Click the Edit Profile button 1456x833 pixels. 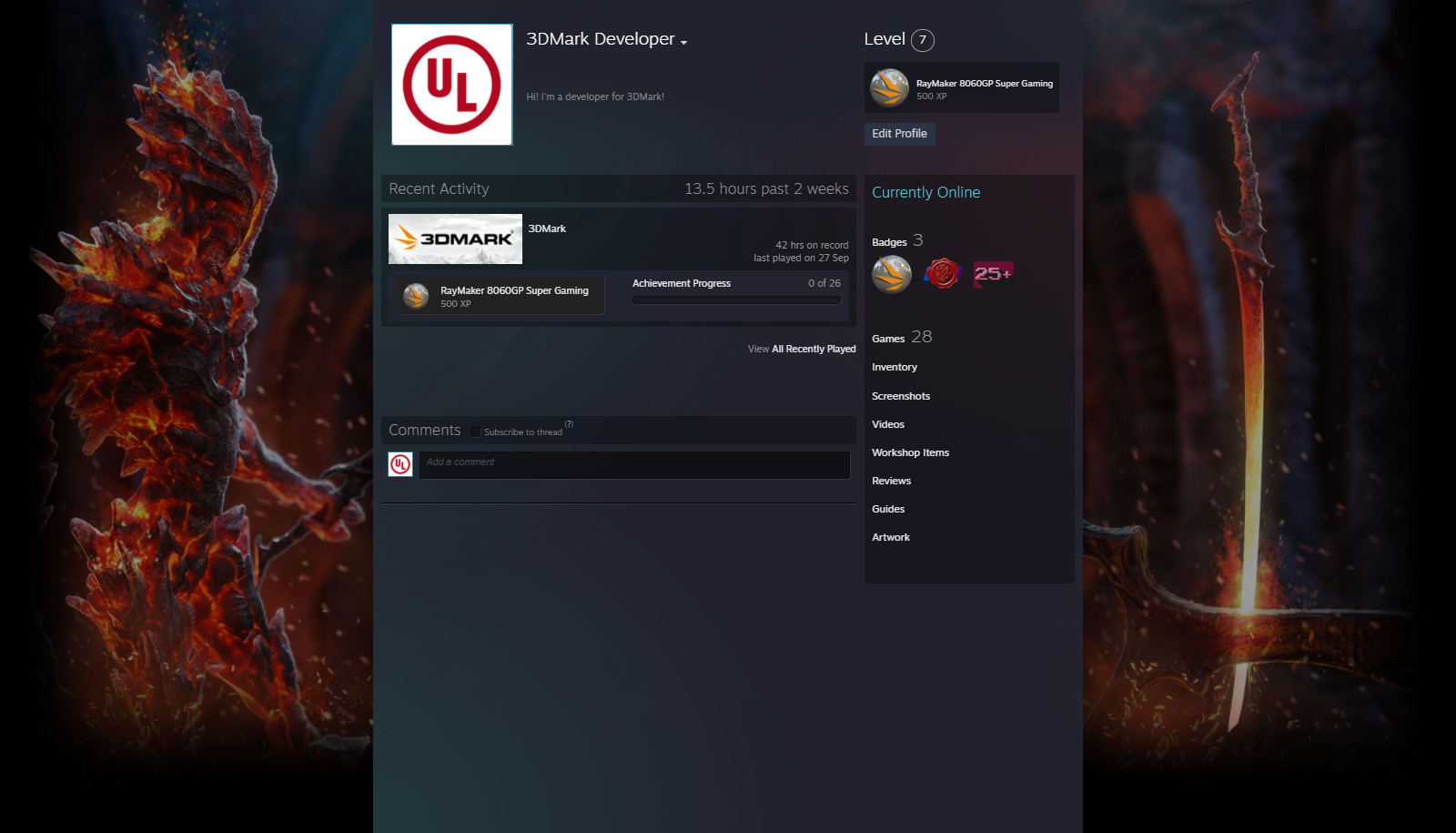click(x=899, y=134)
